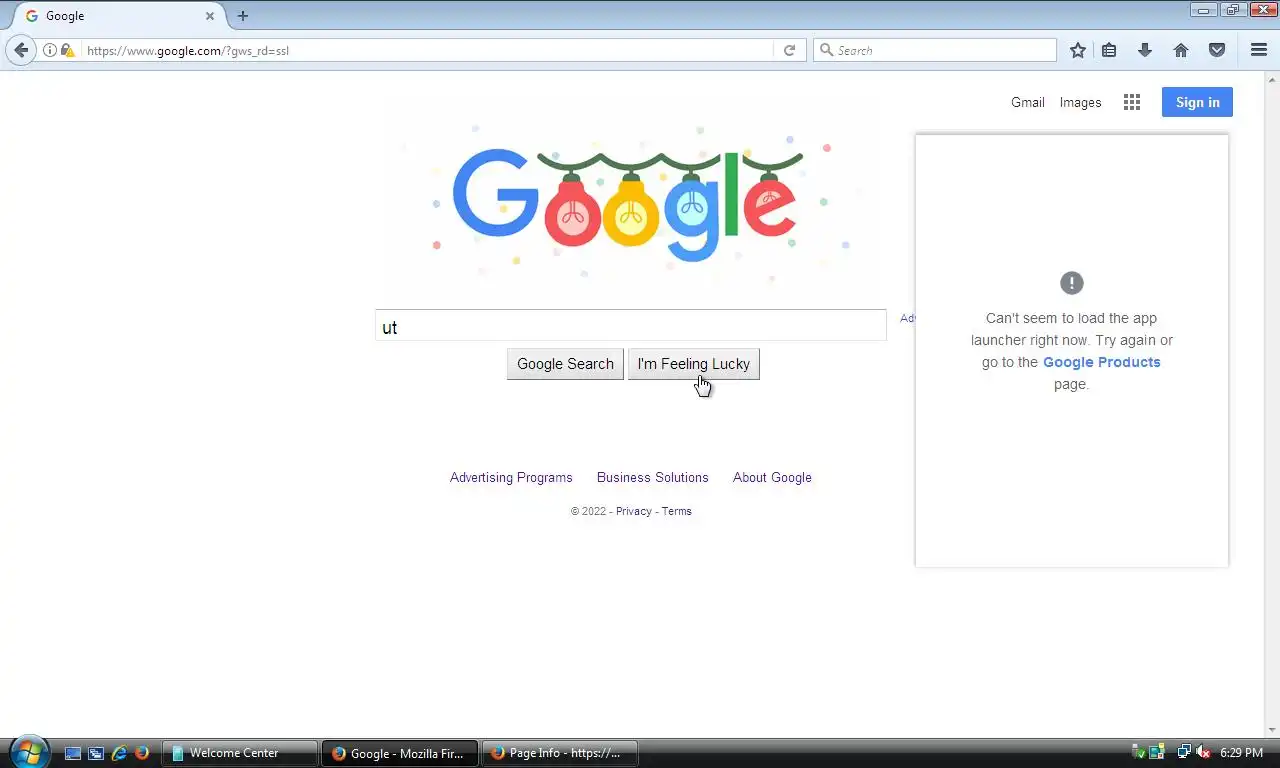Launch Firefox from quick launch
The image size is (1280, 768).
[x=142, y=753]
